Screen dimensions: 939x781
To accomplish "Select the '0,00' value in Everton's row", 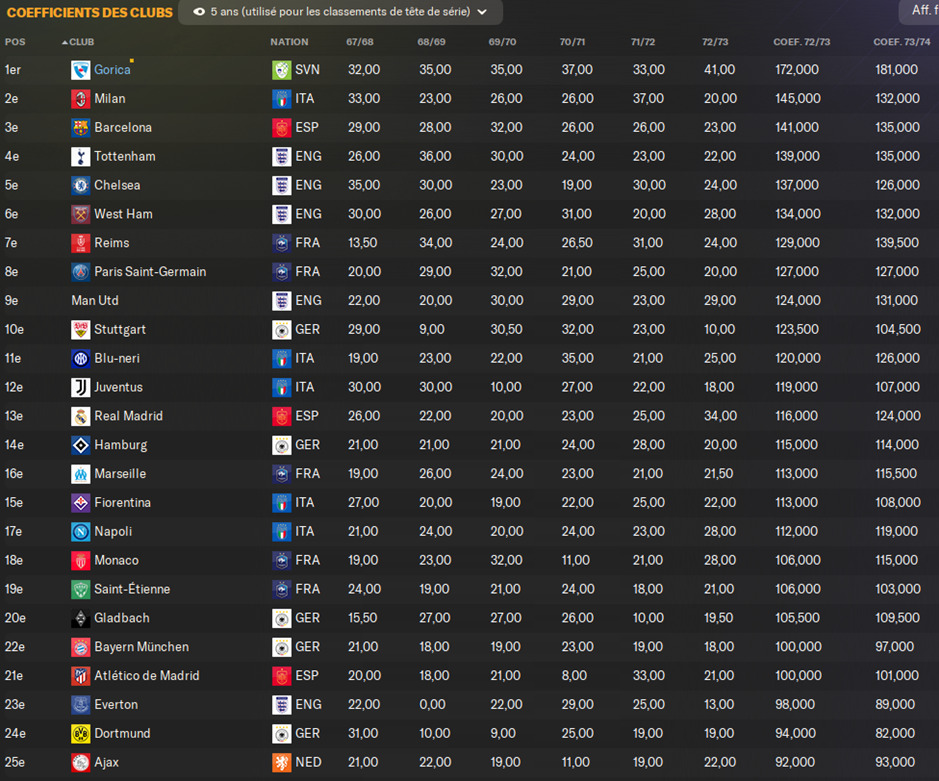I will pos(432,704).
